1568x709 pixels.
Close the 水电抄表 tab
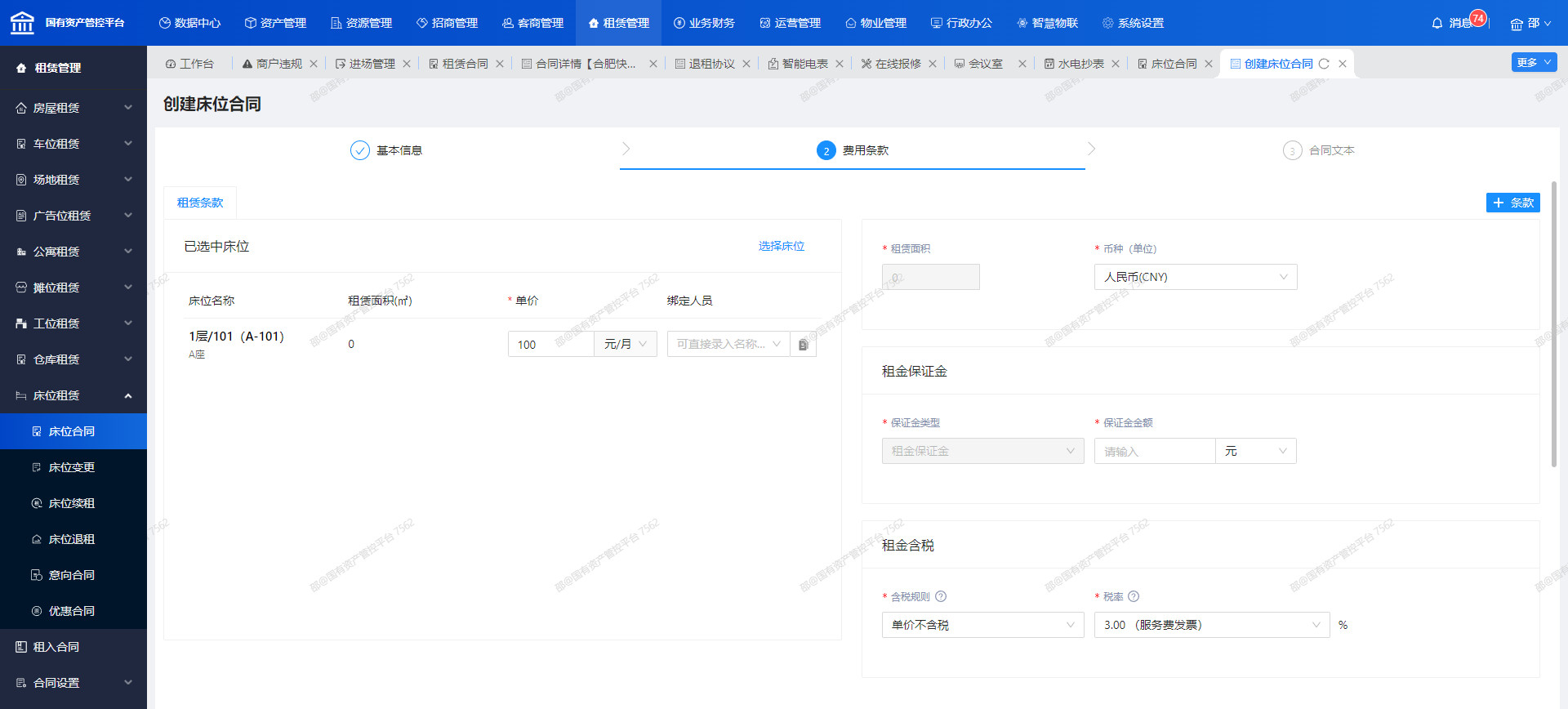point(1116,64)
